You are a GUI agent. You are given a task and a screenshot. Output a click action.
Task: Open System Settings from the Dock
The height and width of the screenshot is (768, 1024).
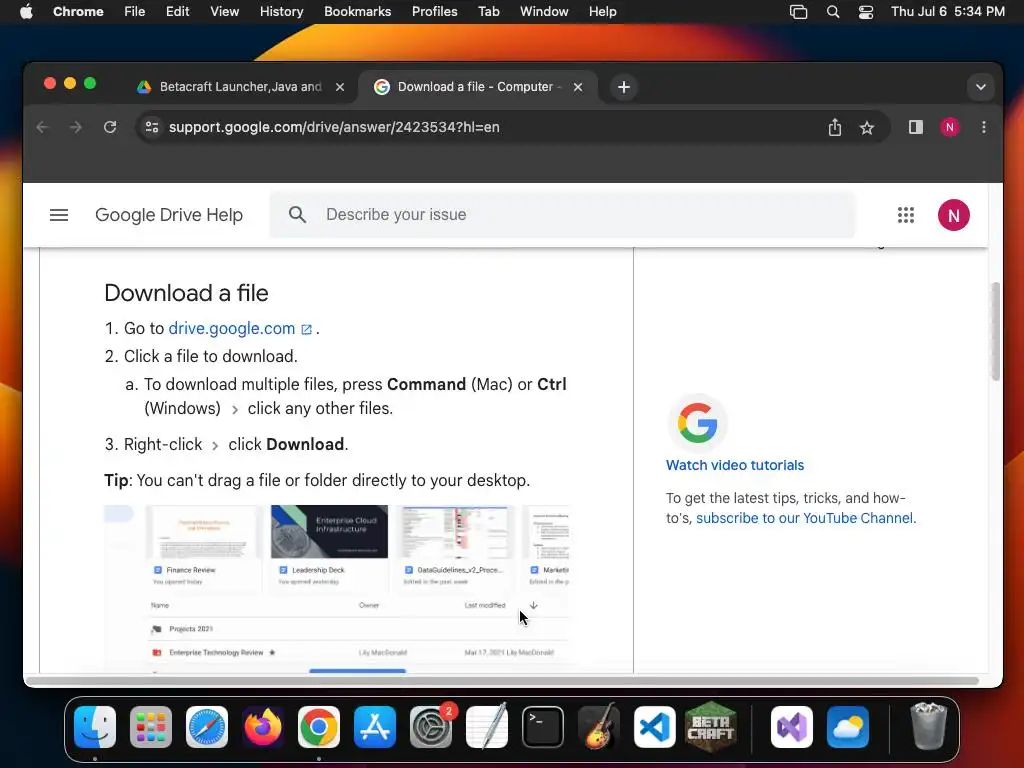[431, 727]
